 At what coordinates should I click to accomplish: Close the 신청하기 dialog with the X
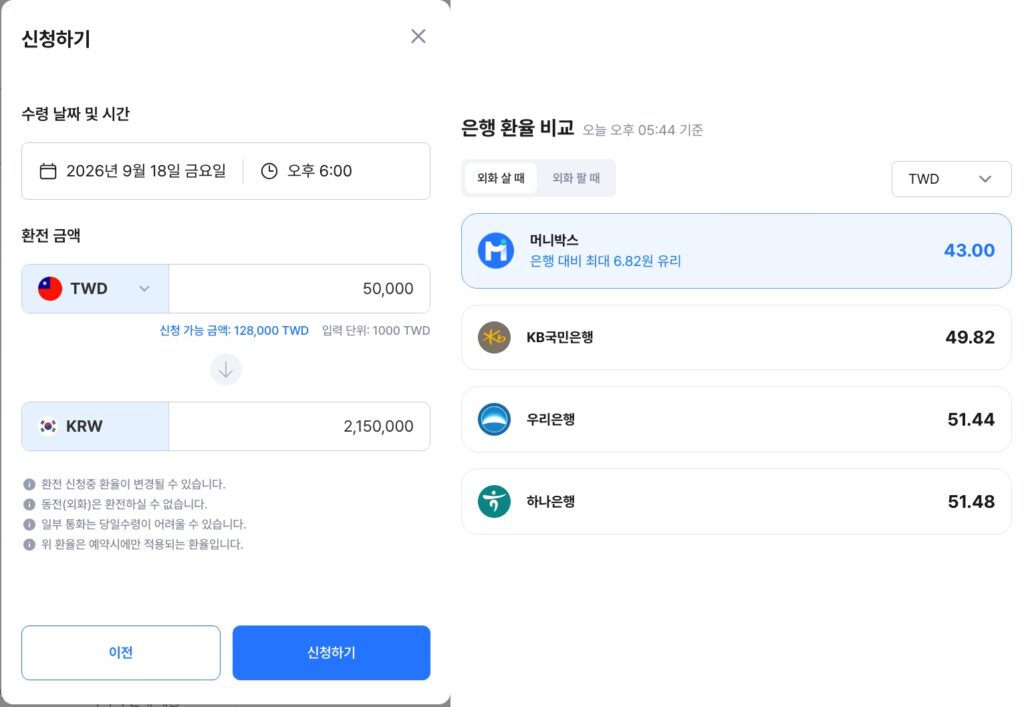(418, 36)
